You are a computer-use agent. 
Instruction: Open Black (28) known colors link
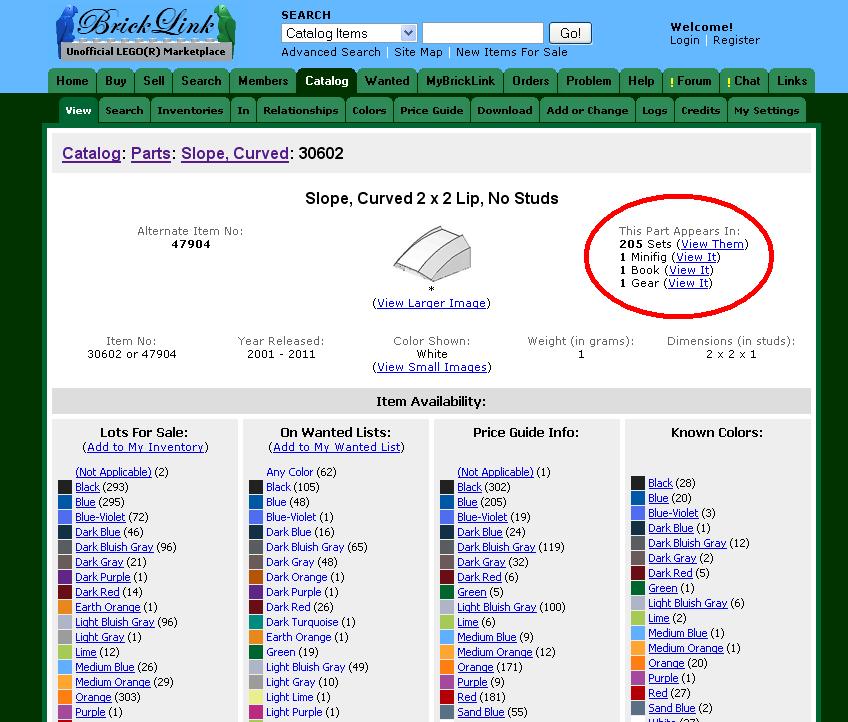click(660, 483)
